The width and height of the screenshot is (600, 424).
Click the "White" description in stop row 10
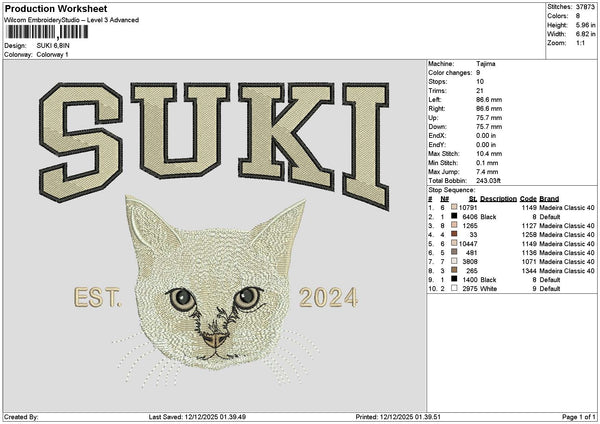pos(489,289)
